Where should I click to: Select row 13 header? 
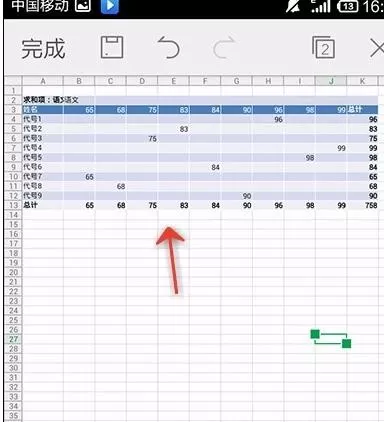pyautogui.click(x=13, y=205)
